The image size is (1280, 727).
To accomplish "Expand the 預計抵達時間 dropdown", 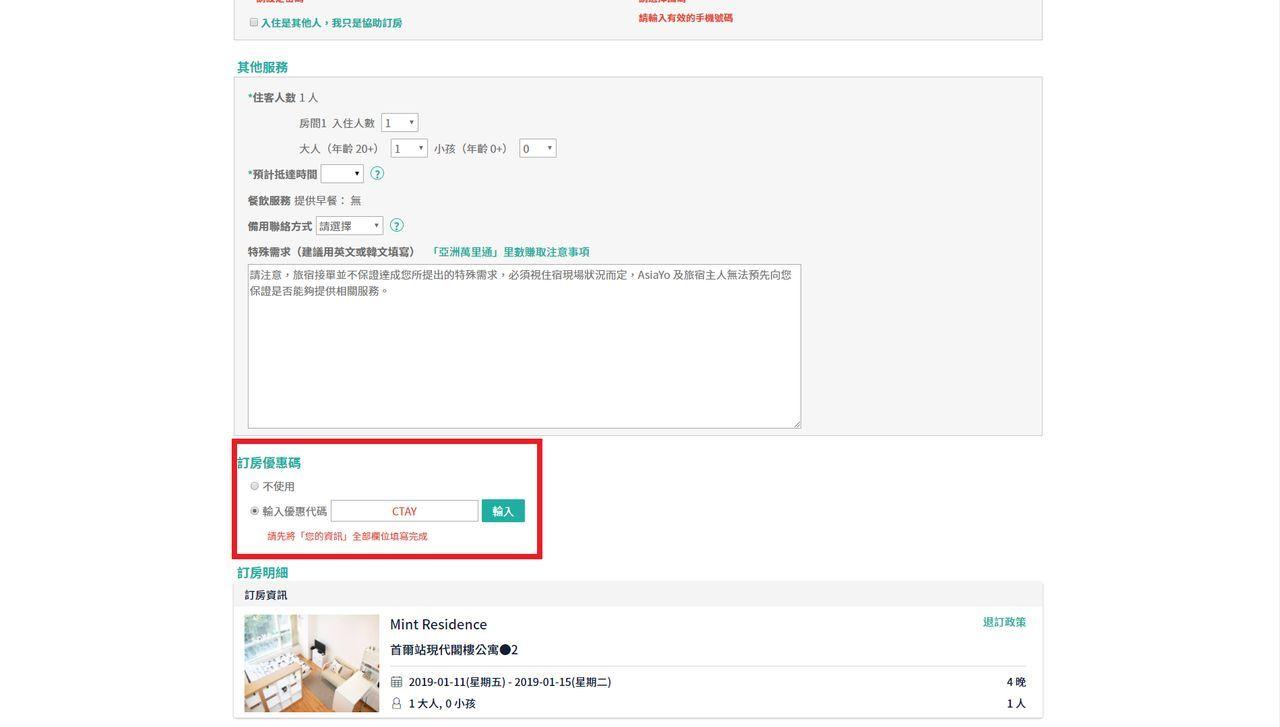I will point(342,174).
